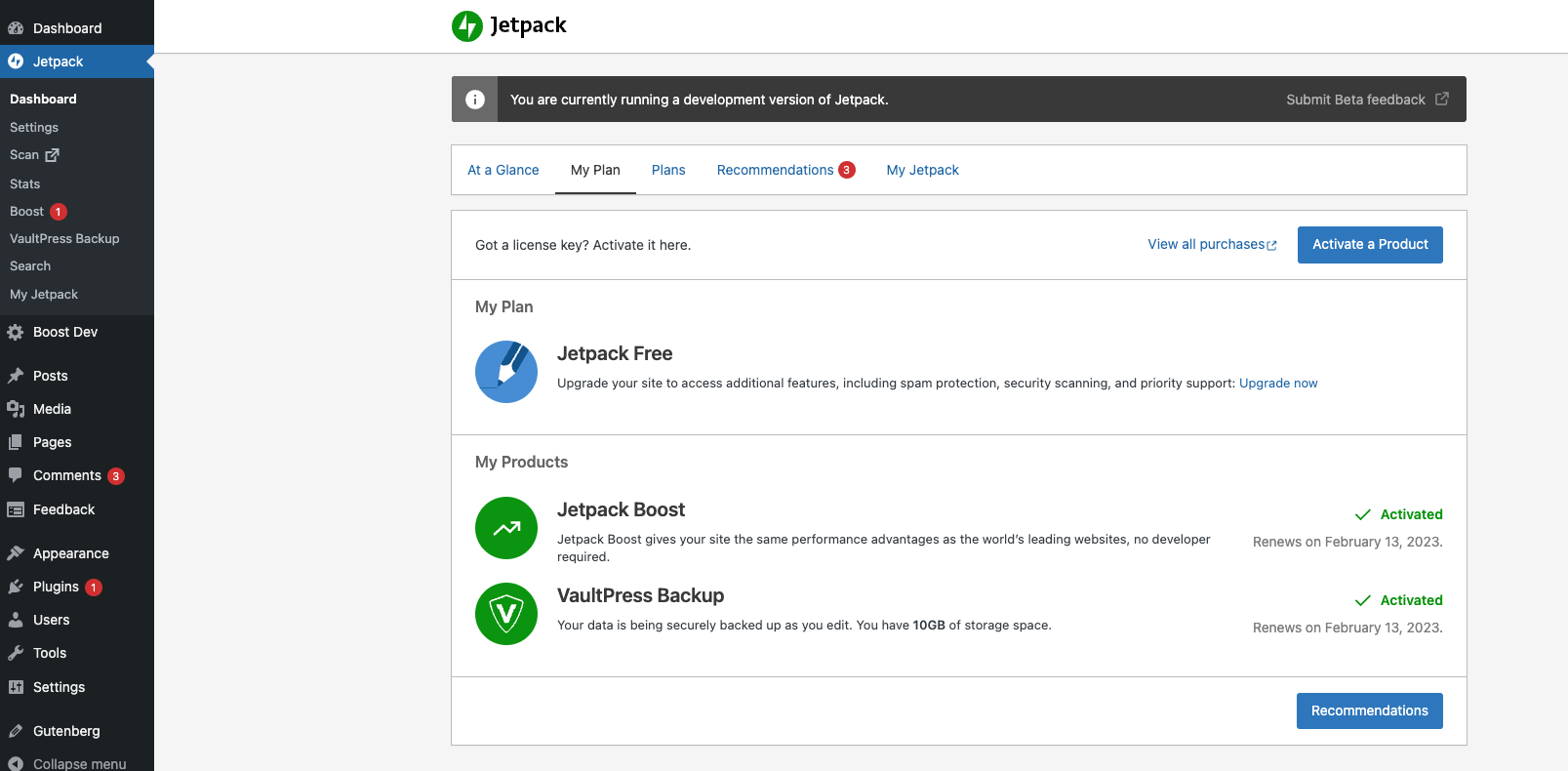
Task: Click the My Products heading
Action: [521, 462]
